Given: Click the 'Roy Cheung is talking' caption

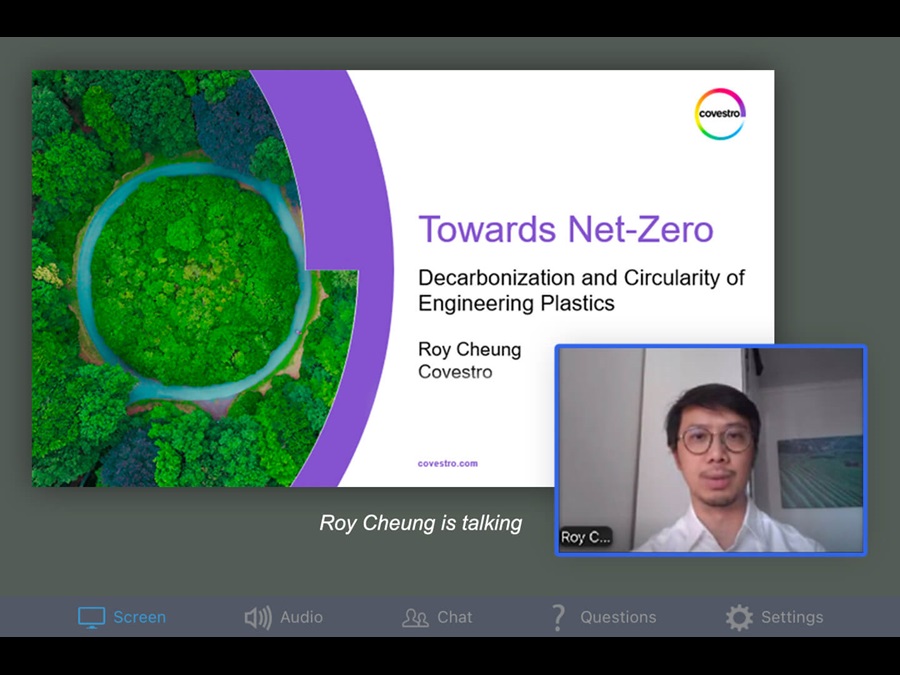Looking at the screenshot, I should tap(420, 523).
